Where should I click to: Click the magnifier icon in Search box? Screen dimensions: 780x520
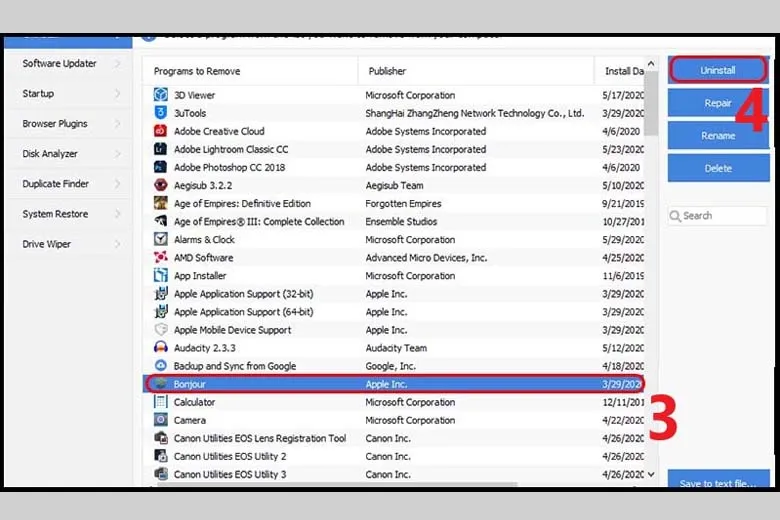pos(675,216)
